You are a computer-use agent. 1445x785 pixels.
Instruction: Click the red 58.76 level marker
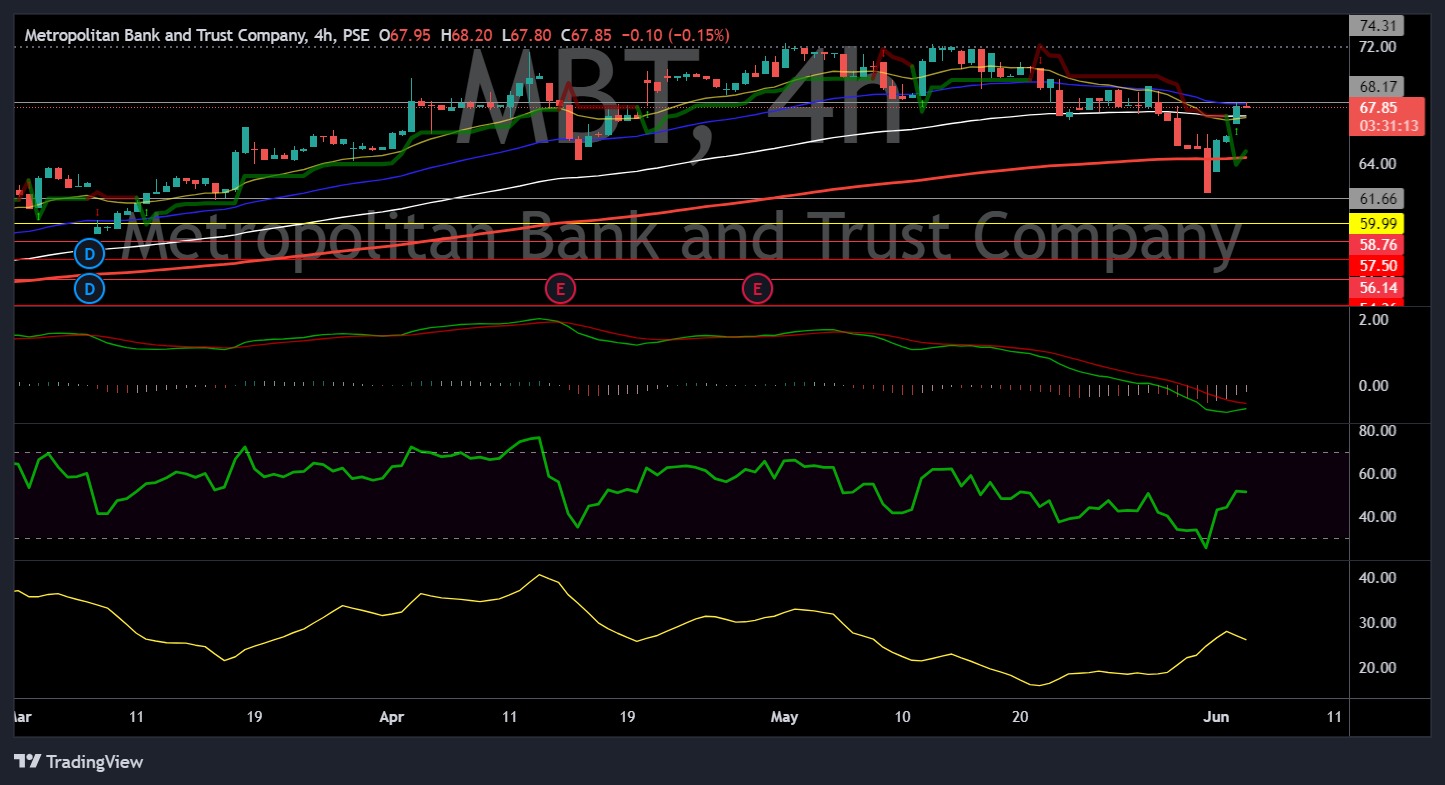1379,244
